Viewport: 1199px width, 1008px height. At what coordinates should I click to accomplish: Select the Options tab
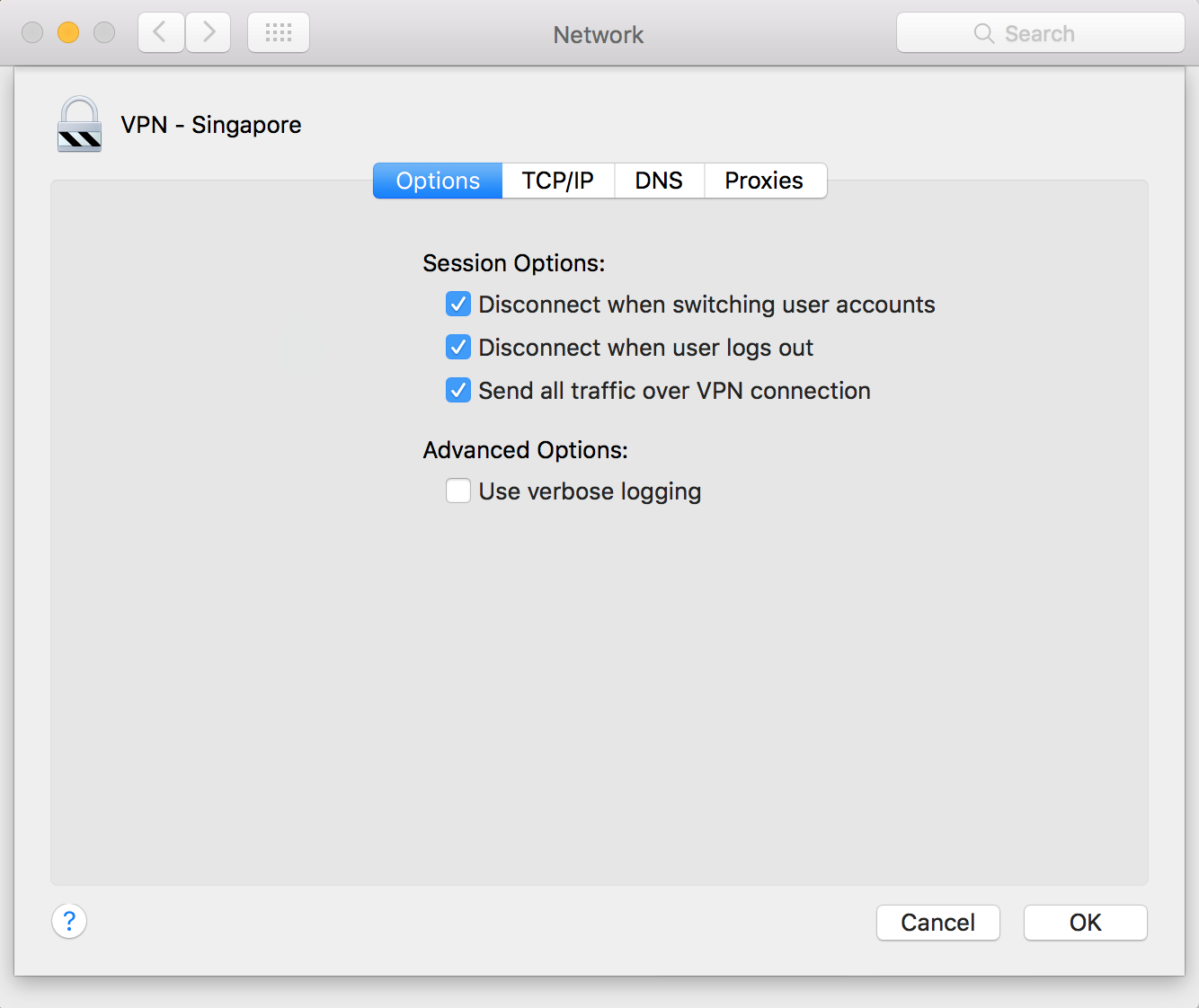coord(438,181)
